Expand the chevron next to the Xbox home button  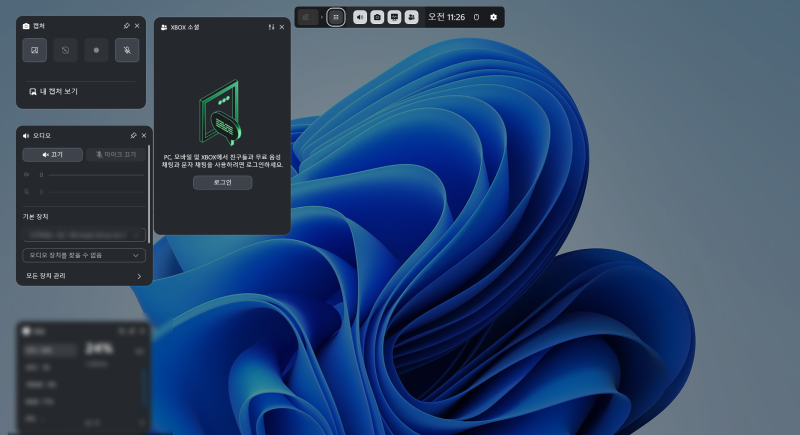click(322, 17)
